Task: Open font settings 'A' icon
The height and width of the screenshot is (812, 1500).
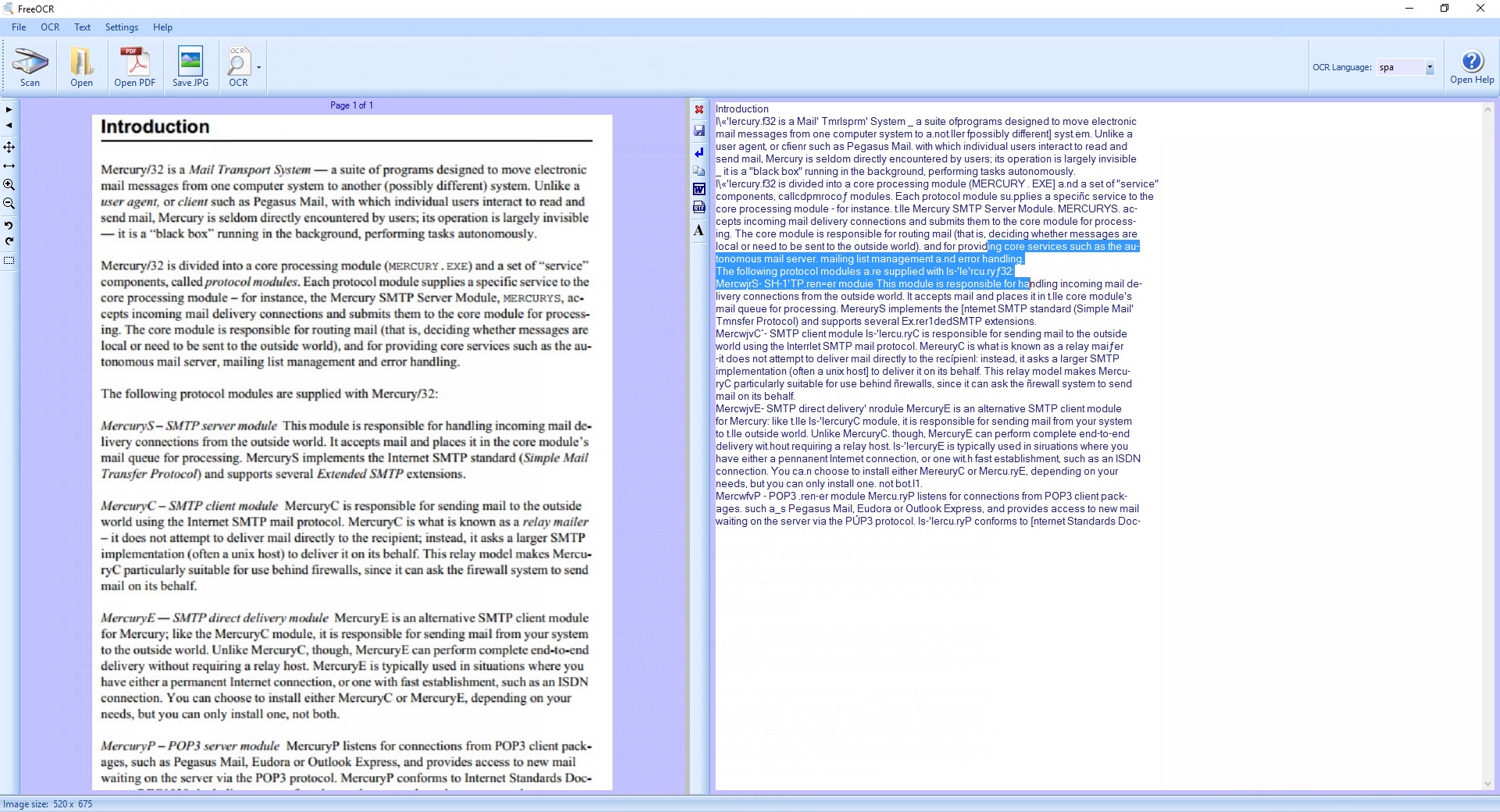Action: pyautogui.click(x=699, y=230)
